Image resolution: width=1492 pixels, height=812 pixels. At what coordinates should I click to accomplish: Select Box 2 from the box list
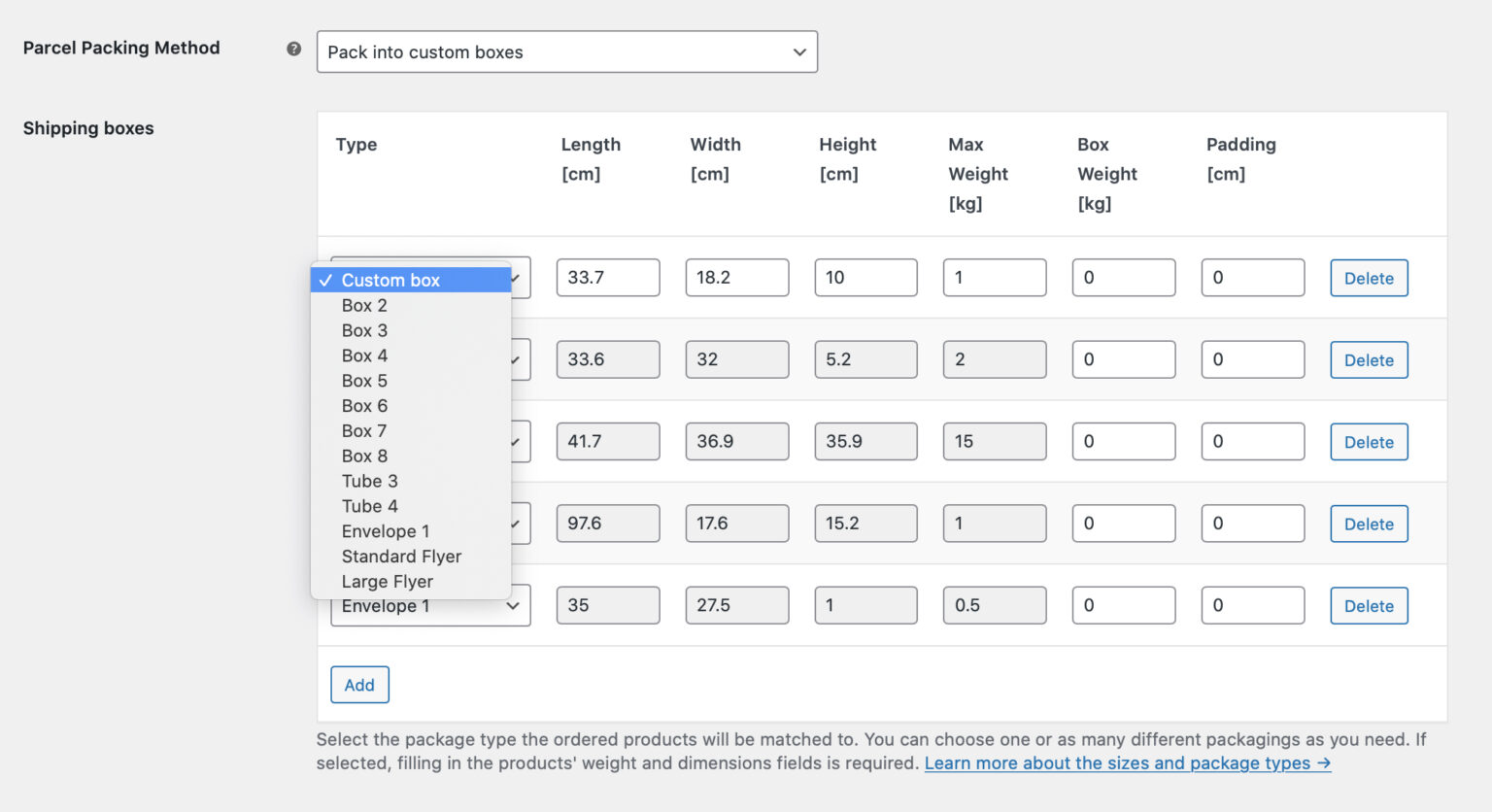(x=364, y=305)
